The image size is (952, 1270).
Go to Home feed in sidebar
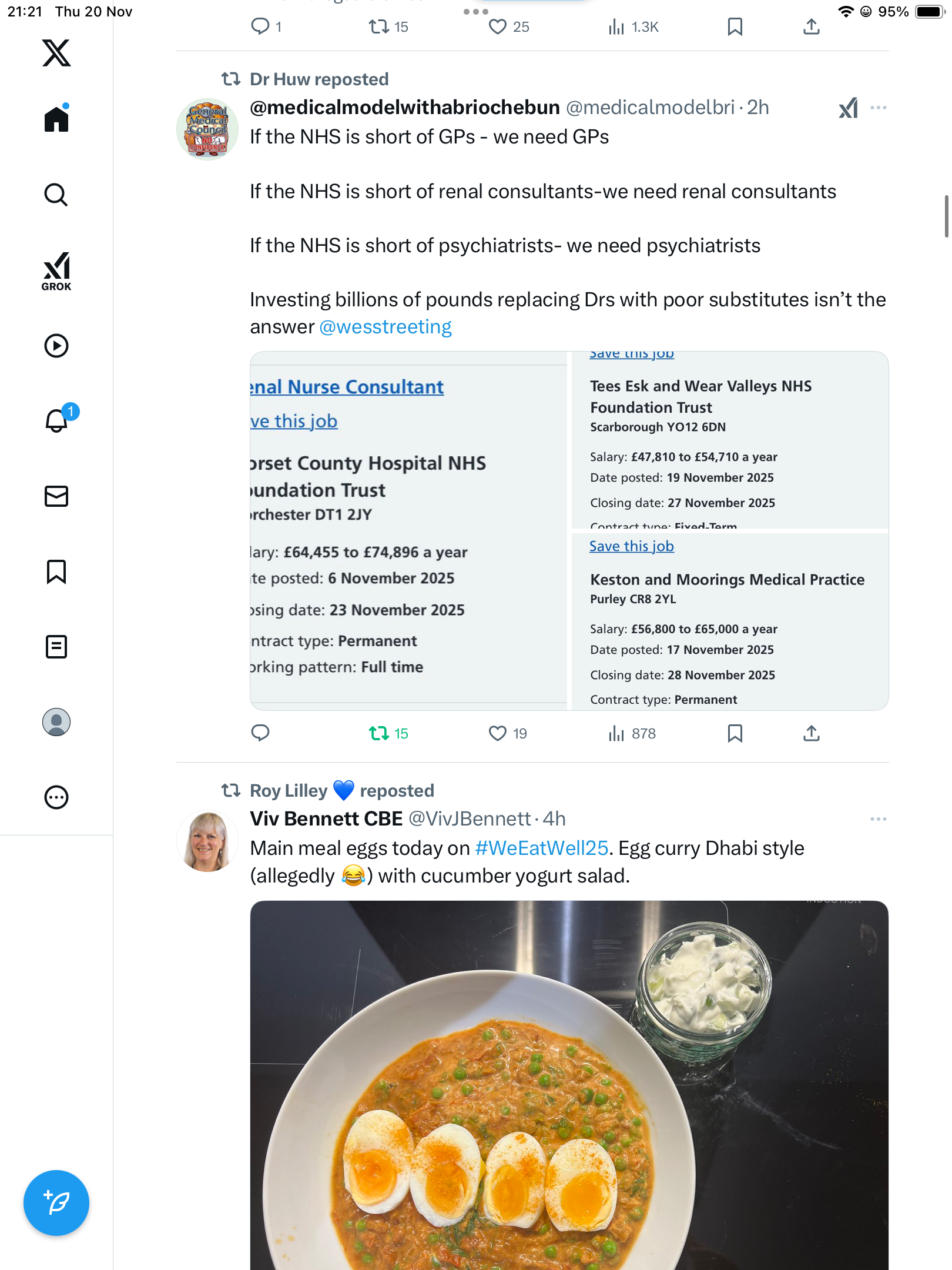click(x=56, y=119)
